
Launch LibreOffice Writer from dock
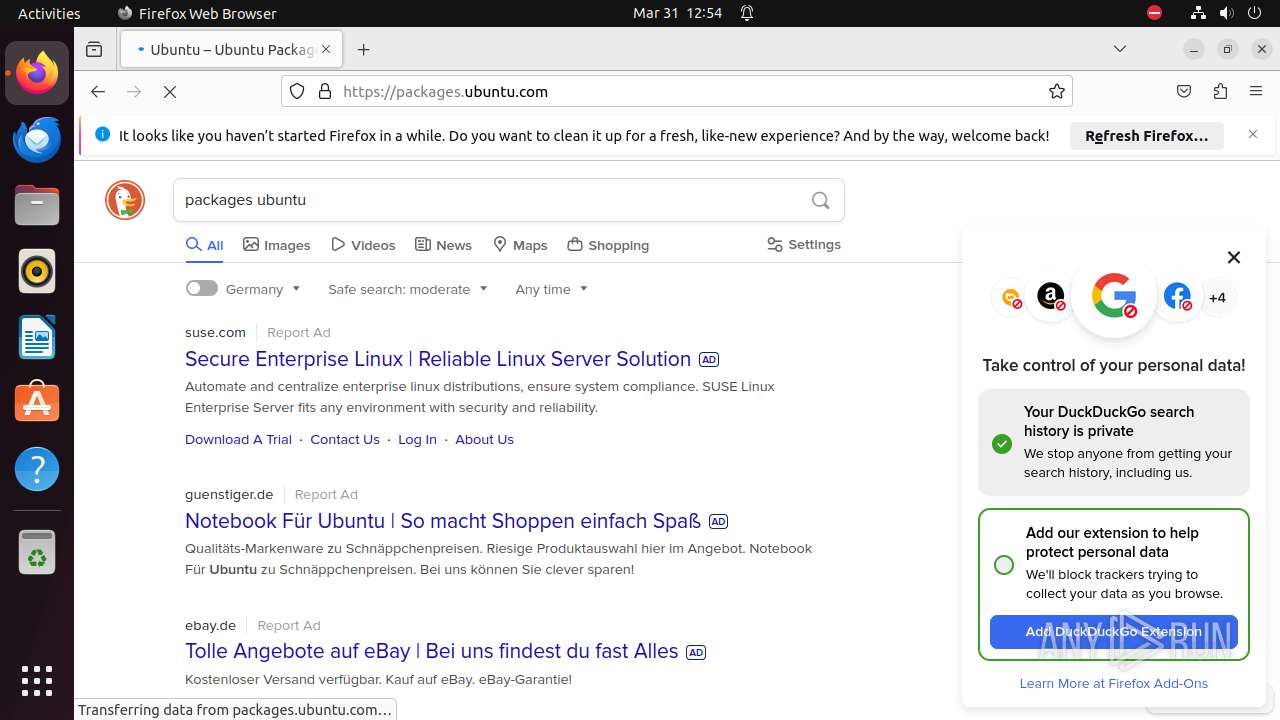click(37, 337)
